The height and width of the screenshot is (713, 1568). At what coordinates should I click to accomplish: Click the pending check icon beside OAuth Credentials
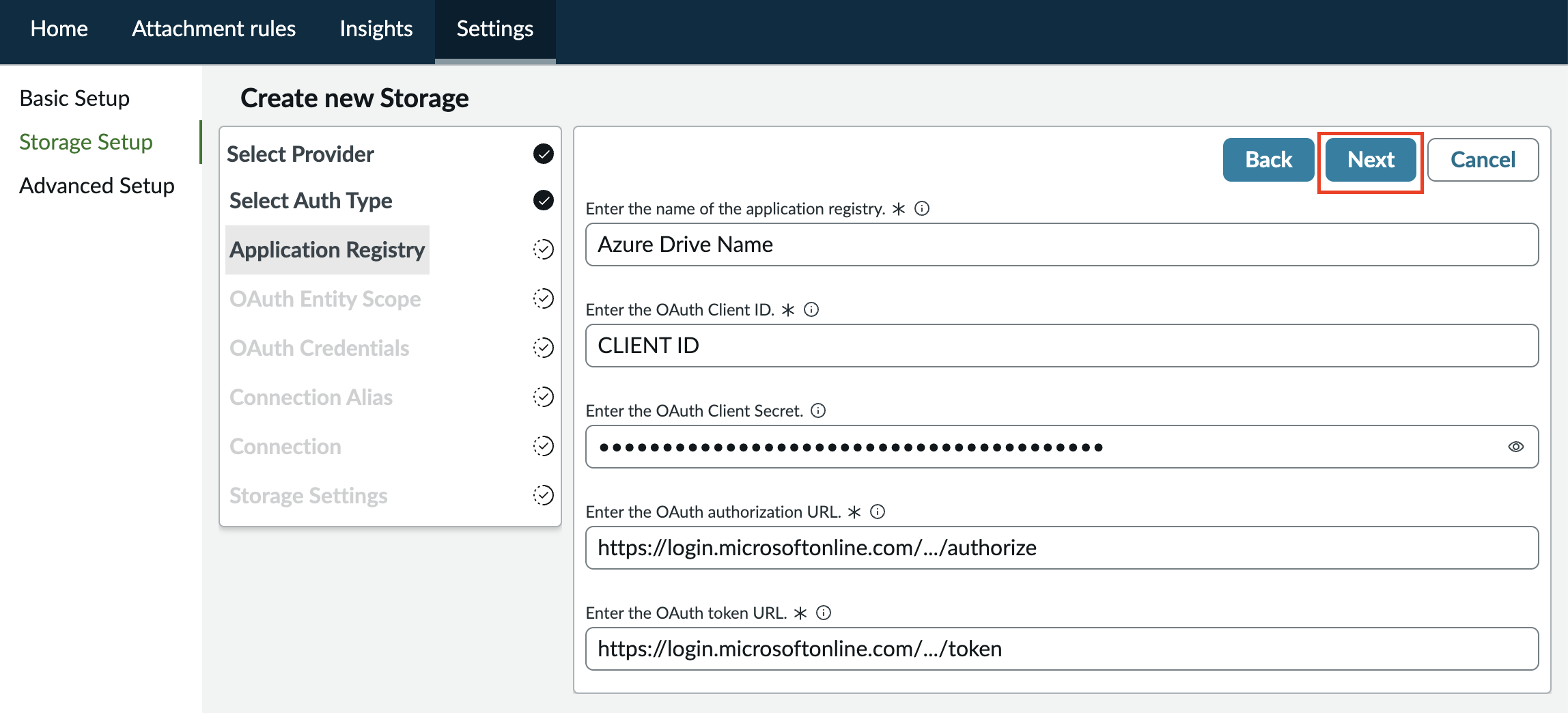543,348
